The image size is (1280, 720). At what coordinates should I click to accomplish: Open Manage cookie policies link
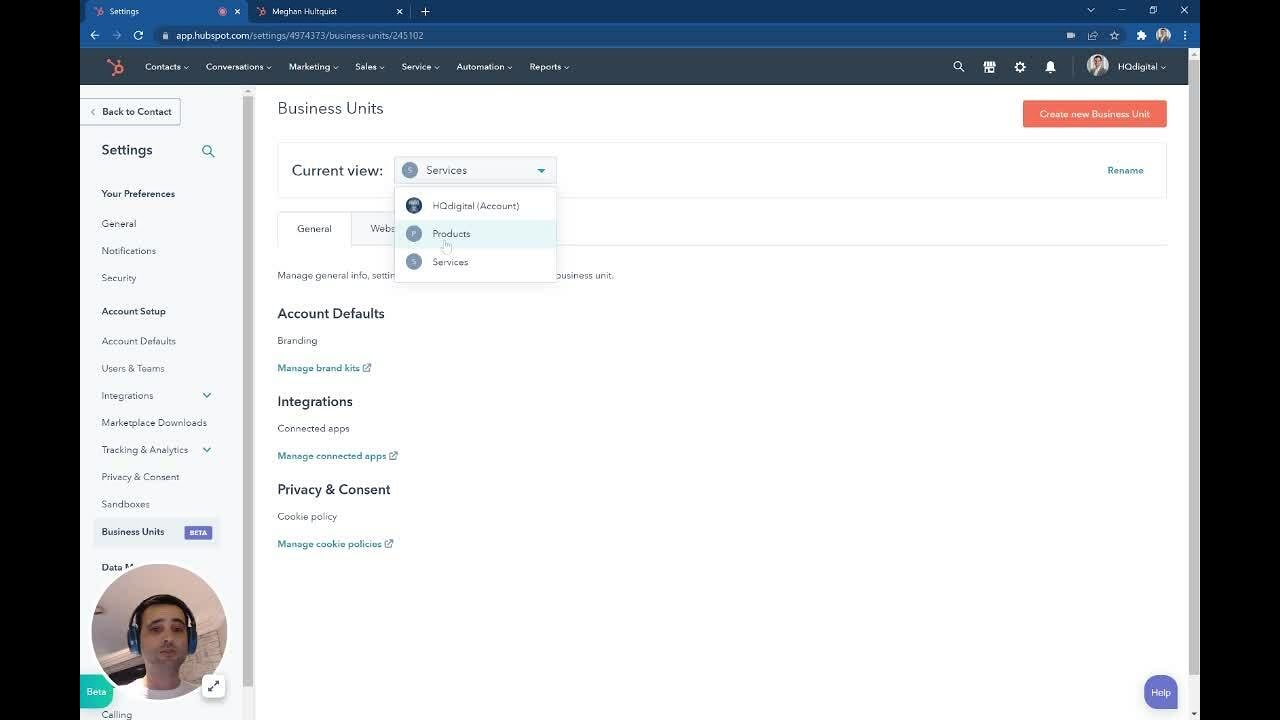pyautogui.click(x=329, y=544)
